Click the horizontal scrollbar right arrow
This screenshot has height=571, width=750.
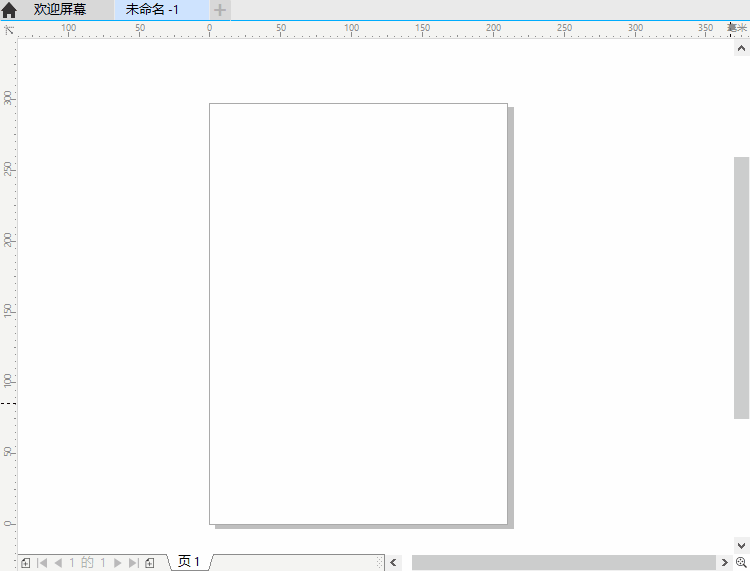[725, 563]
